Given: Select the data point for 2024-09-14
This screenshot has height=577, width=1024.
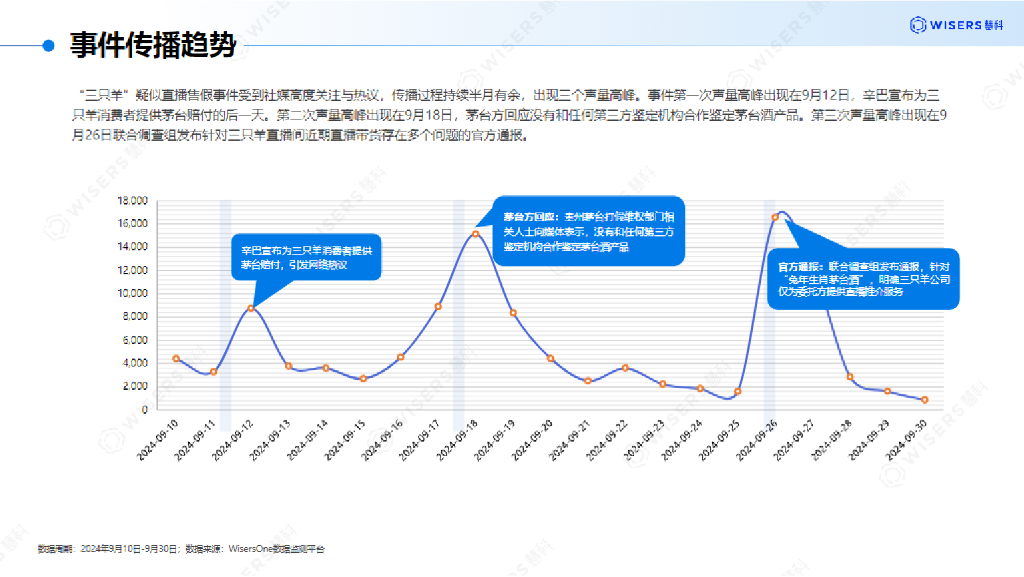Looking at the screenshot, I should coord(326,368).
